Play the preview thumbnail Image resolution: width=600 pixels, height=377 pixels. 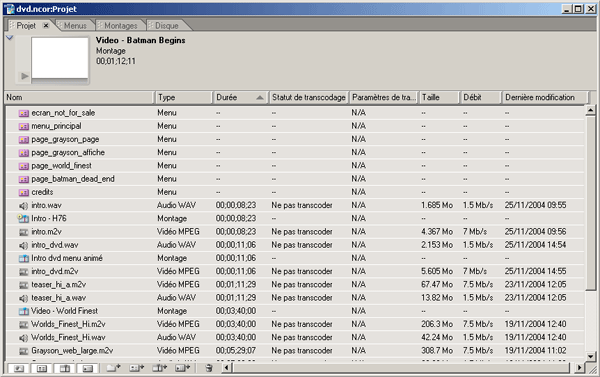pyautogui.click(x=24, y=76)
